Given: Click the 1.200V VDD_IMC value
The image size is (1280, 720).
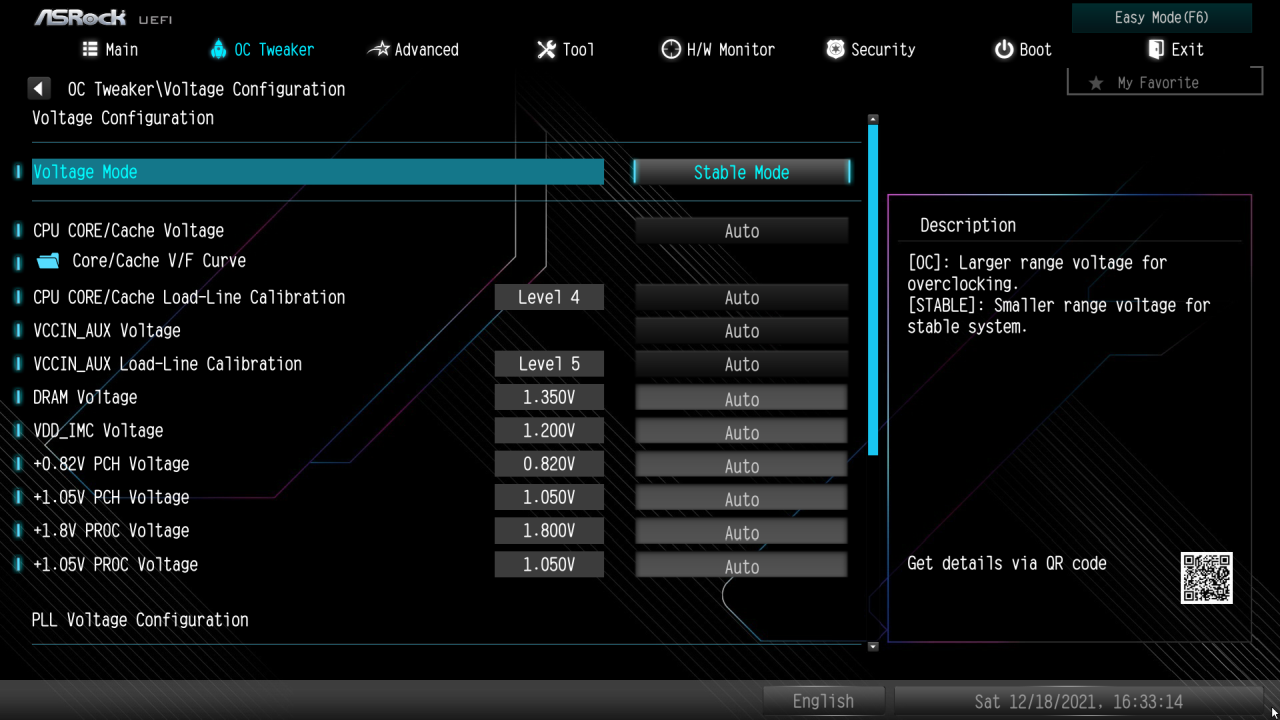Looking at the screenshot, I should (549, 431).
